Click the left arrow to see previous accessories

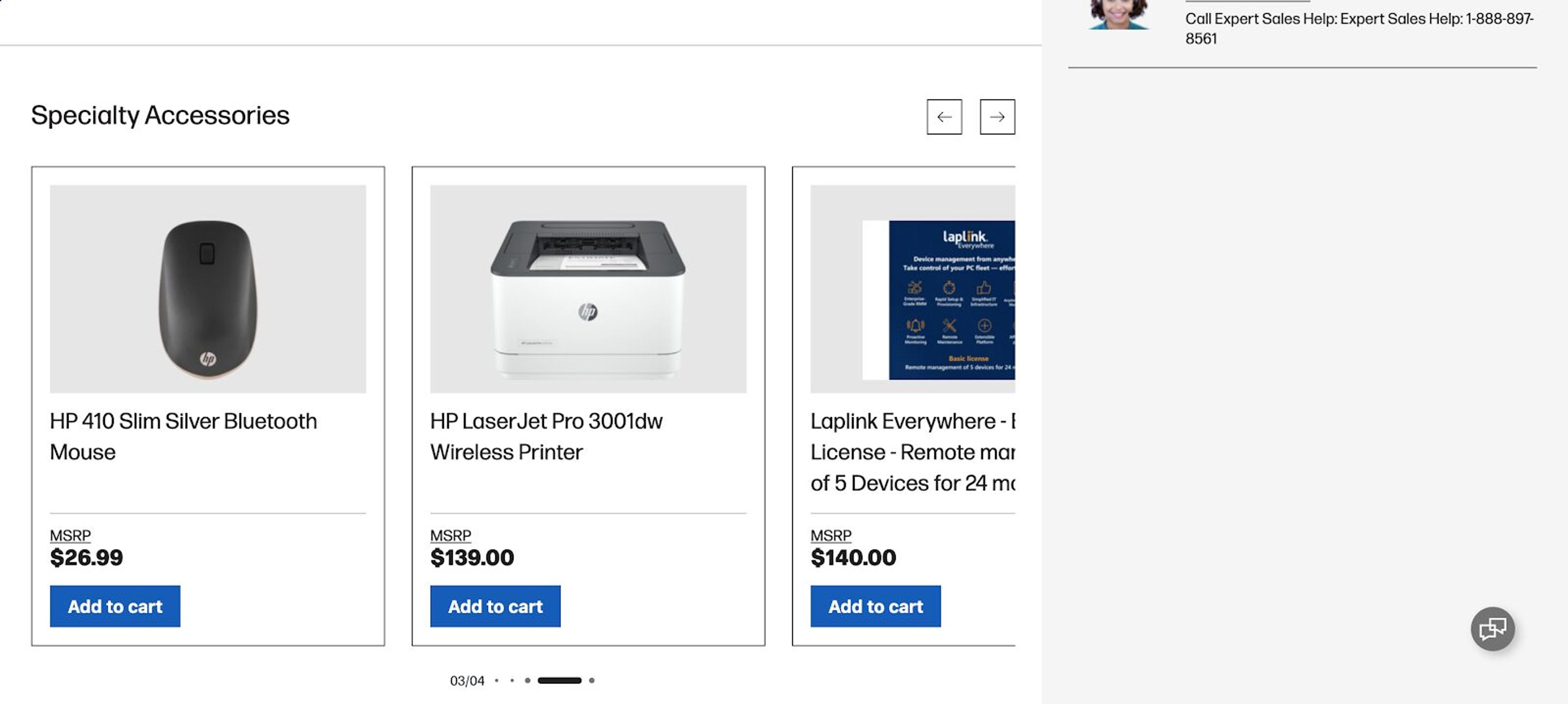(x=945, y=117)
